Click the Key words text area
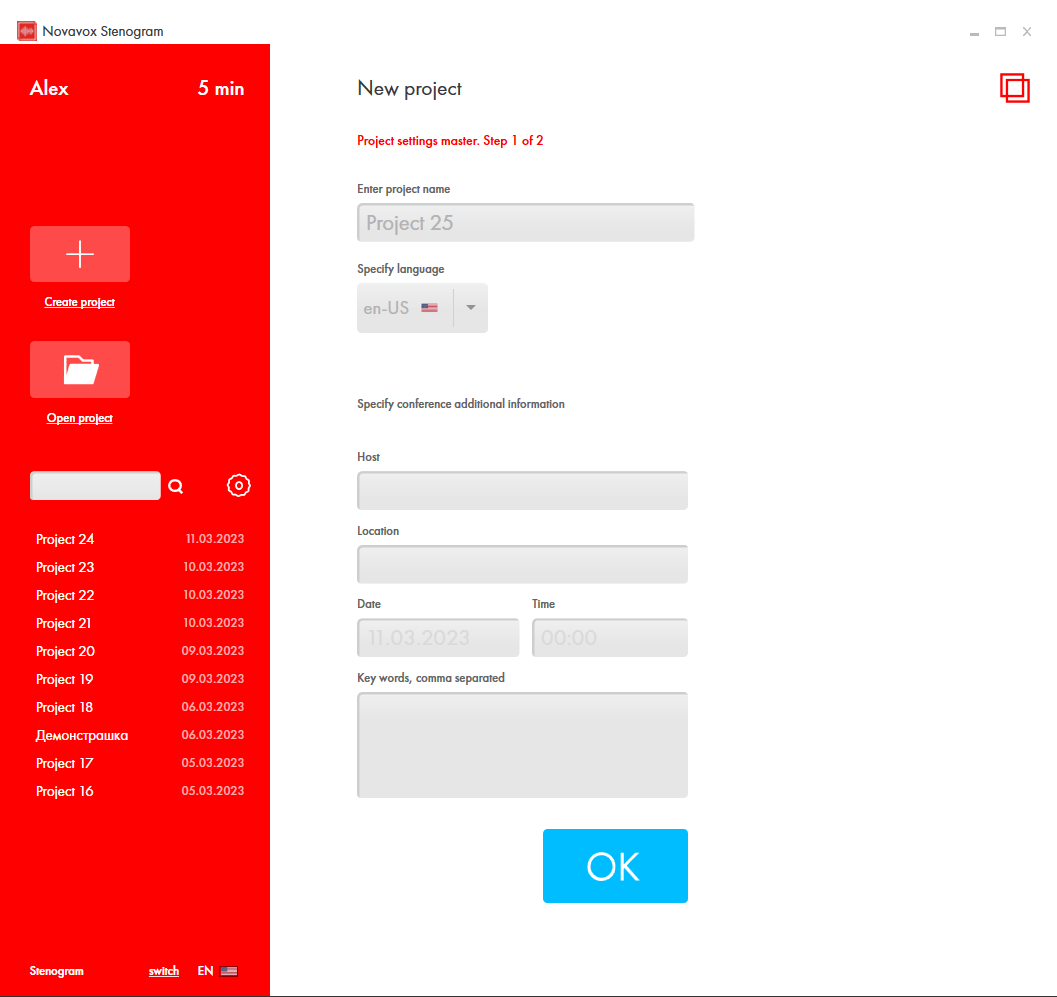This screenshot has width=1057, height=997. tap(522, 745)
